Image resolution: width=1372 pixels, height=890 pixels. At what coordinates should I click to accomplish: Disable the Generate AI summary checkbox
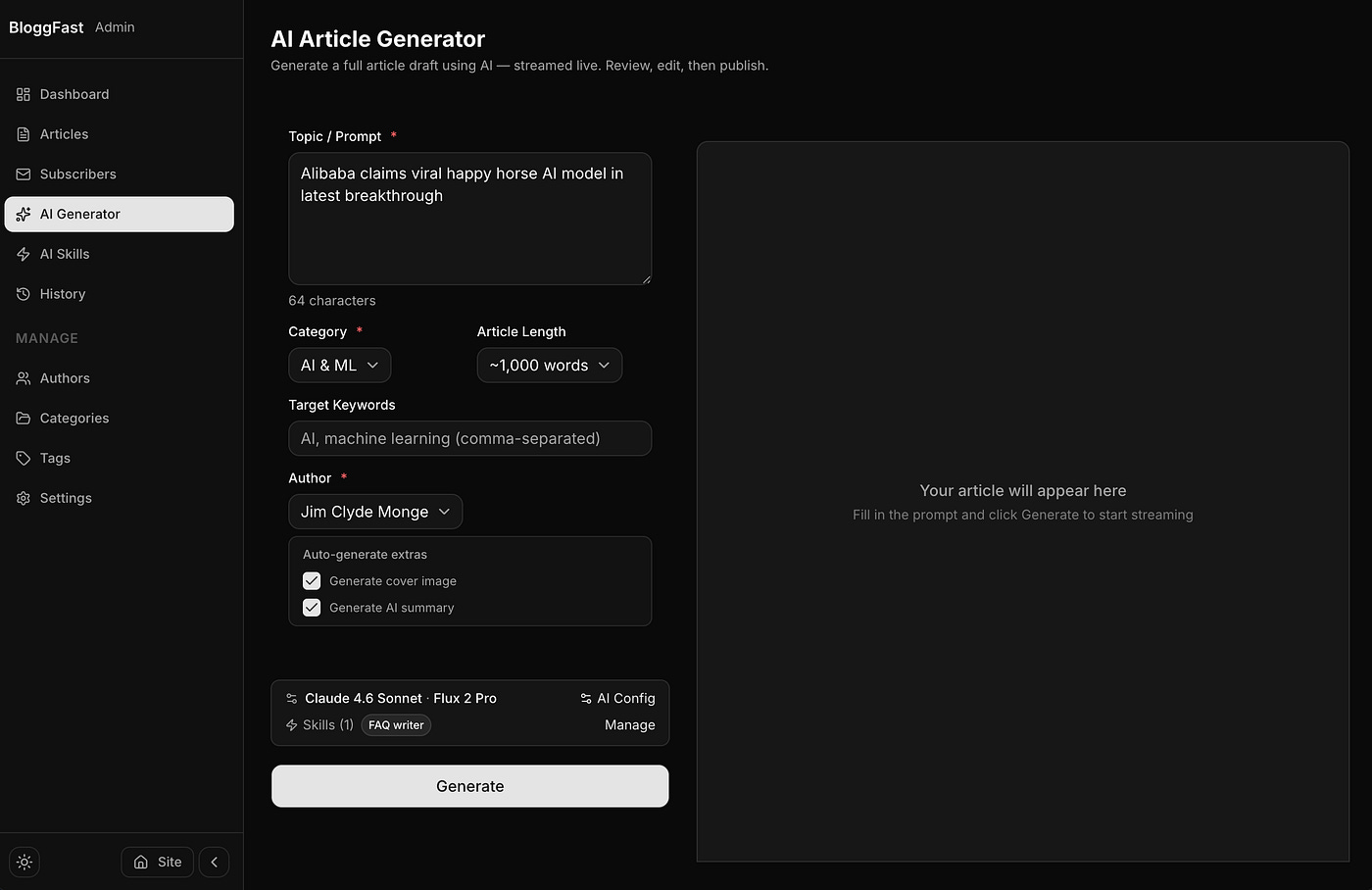click(311, 607)
